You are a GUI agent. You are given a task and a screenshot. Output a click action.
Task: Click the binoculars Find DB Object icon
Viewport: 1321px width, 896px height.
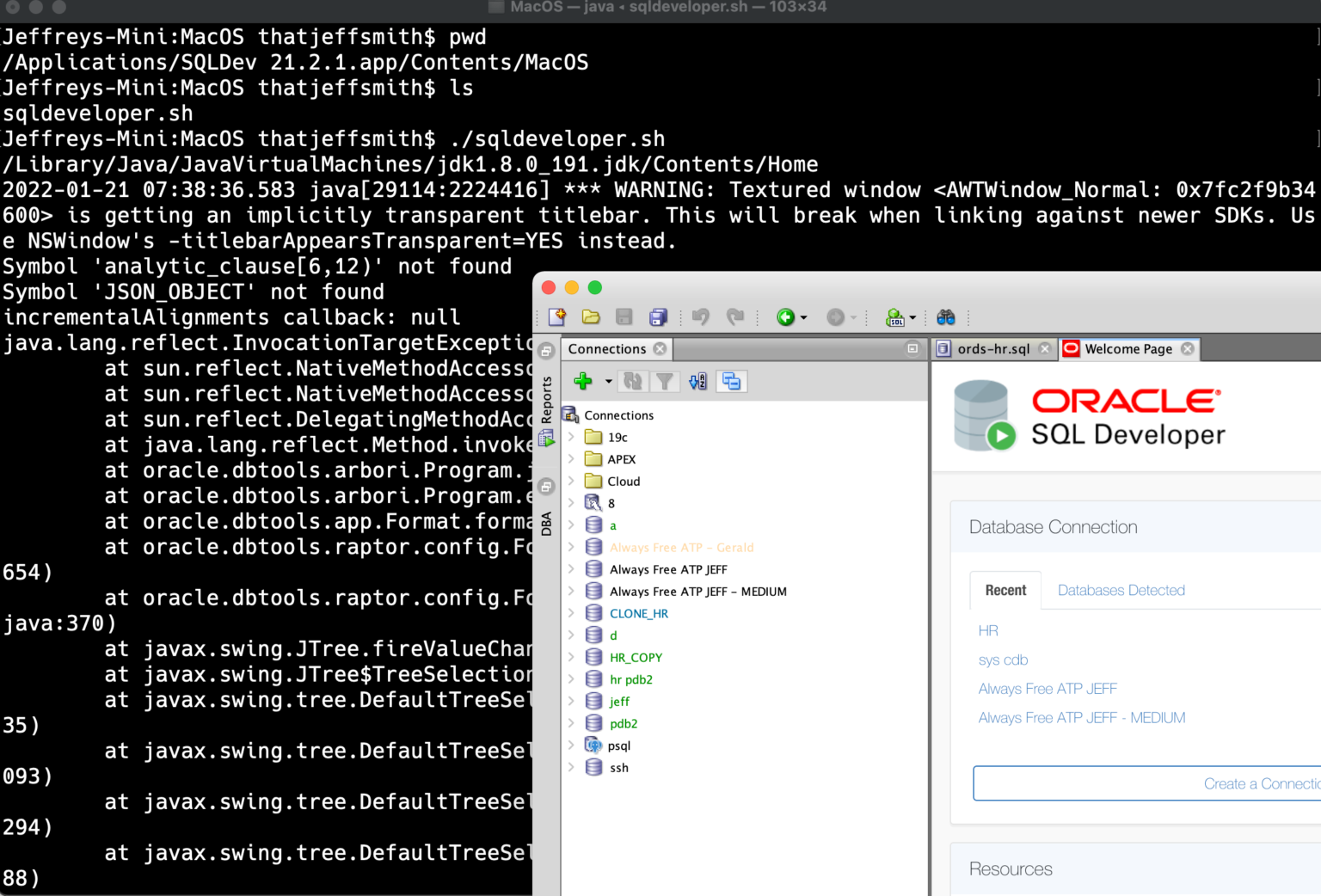pos(946,317)
